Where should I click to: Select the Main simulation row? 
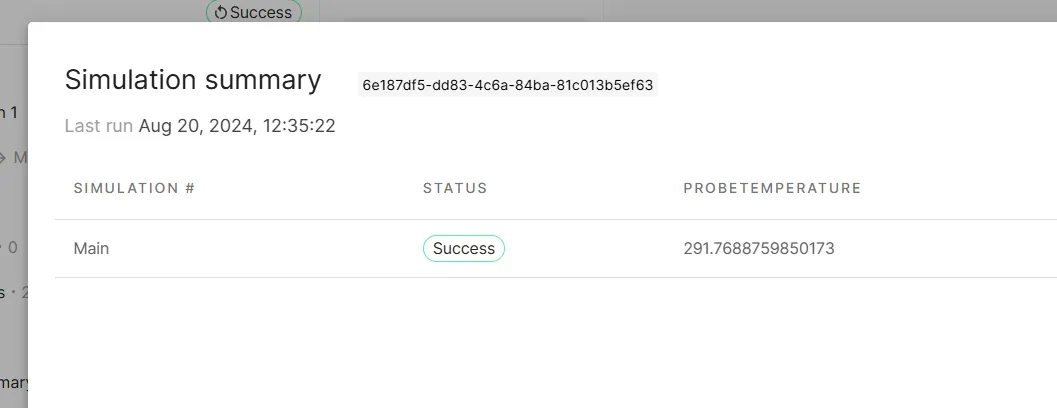555,248
